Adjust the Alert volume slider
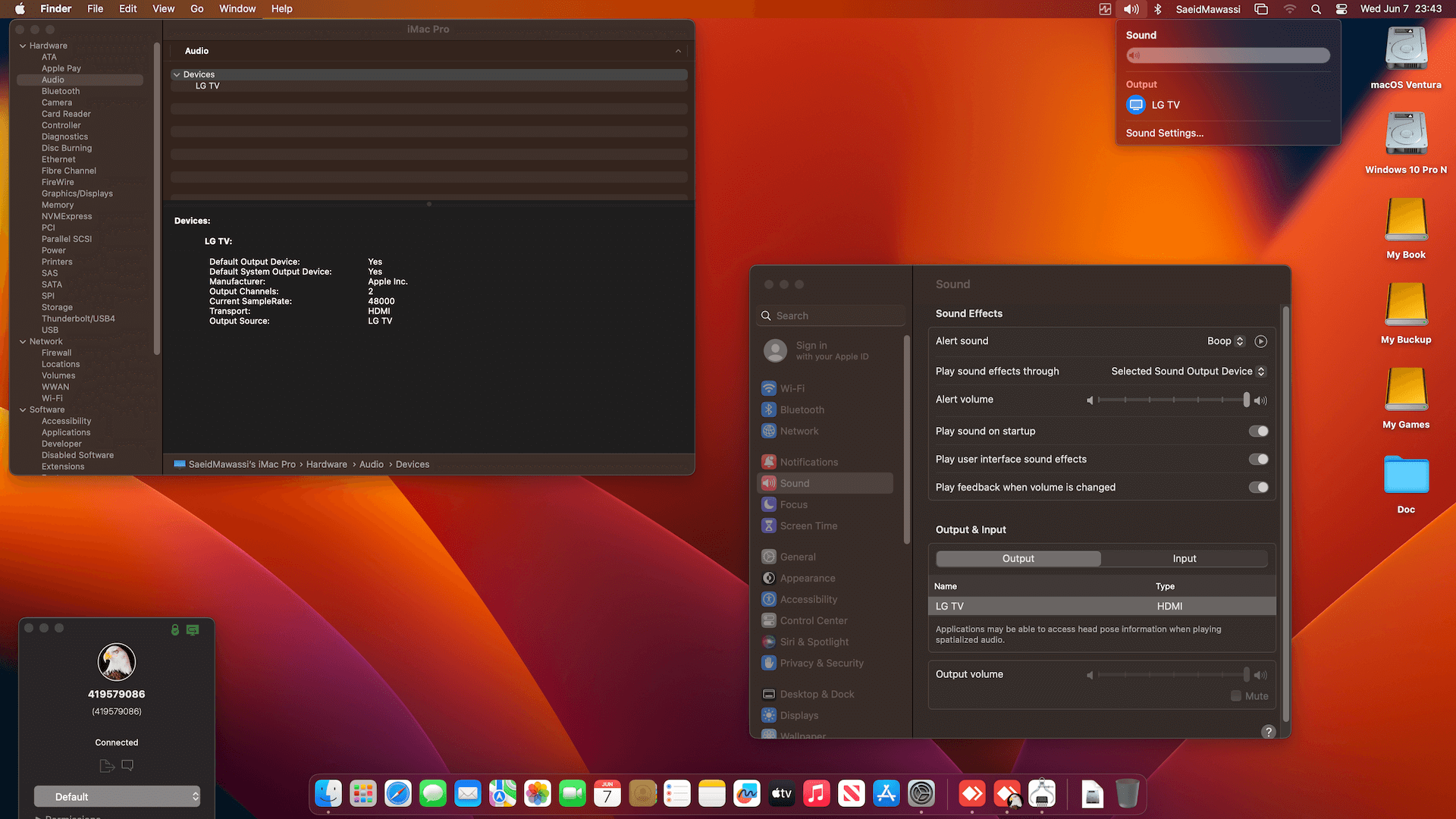This screenshot has height=819, width=1456. (x=1246, y=400)
